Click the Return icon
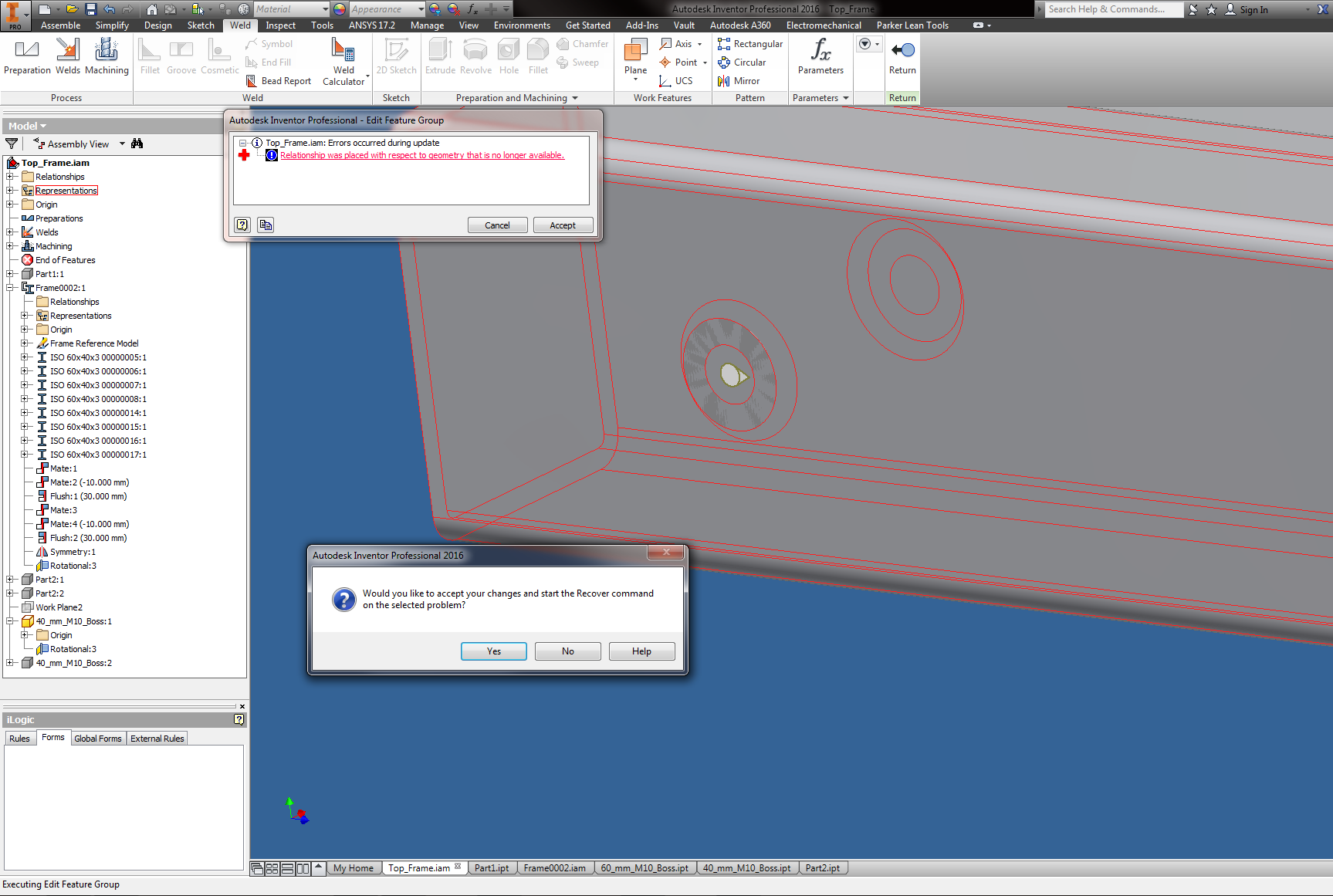Viewport: 1333px width, 896px height. click(902, 49)
